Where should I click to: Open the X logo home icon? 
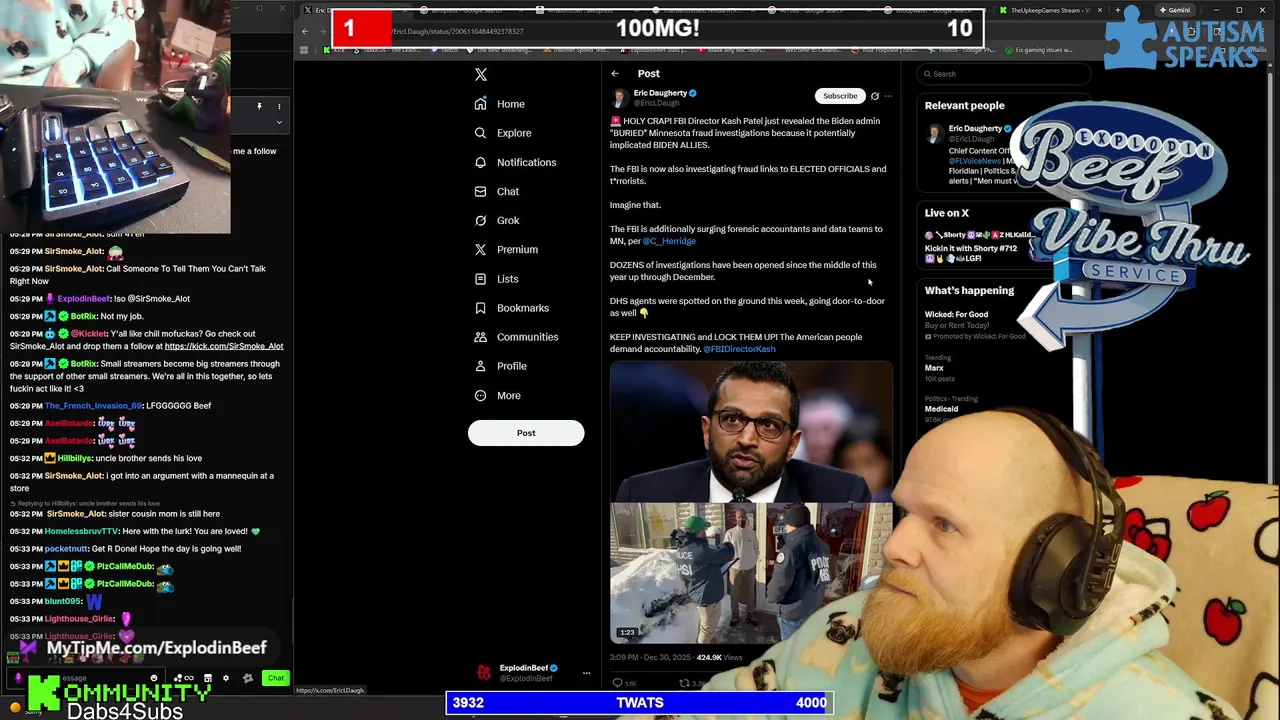pos(481,75)
